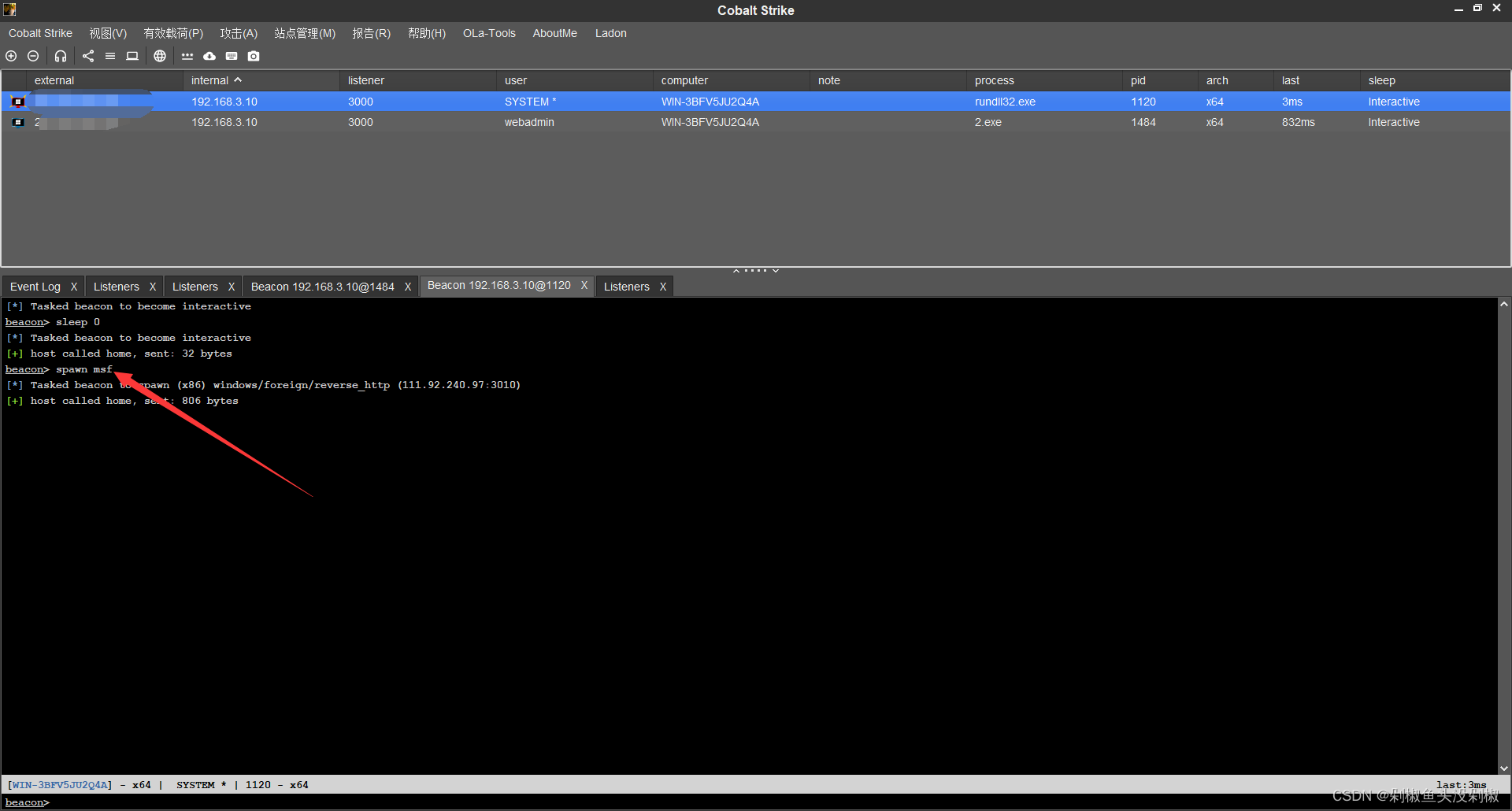
Task: Click console scrollbar up arrow
Action: click(x=1504, y=304)
